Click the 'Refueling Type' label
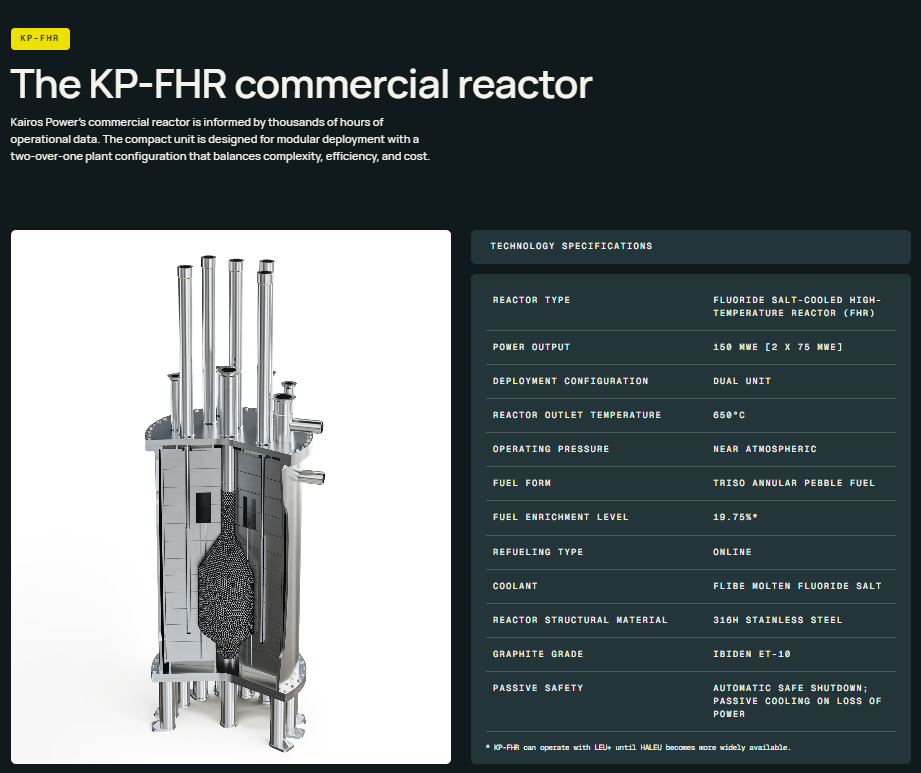This screenshot has width=921, height=773. pos(538,552)
